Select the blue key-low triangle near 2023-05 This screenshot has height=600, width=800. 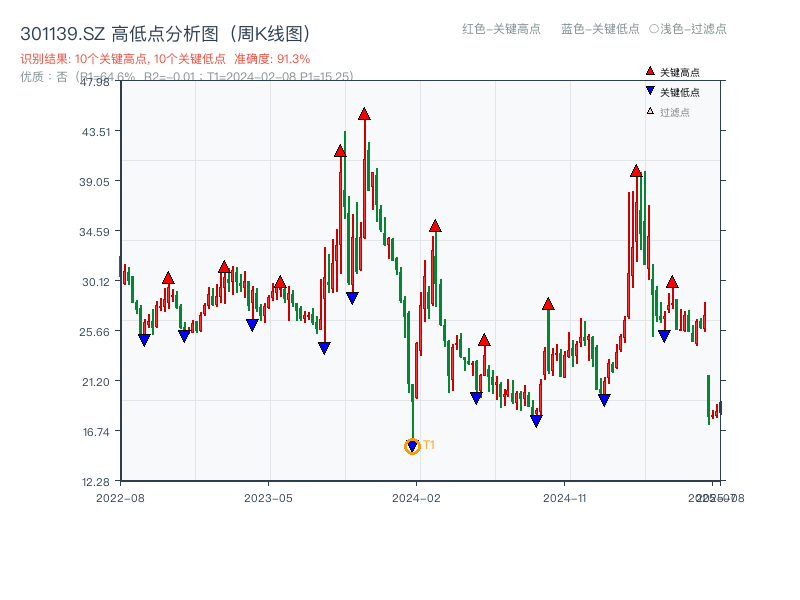250,325
